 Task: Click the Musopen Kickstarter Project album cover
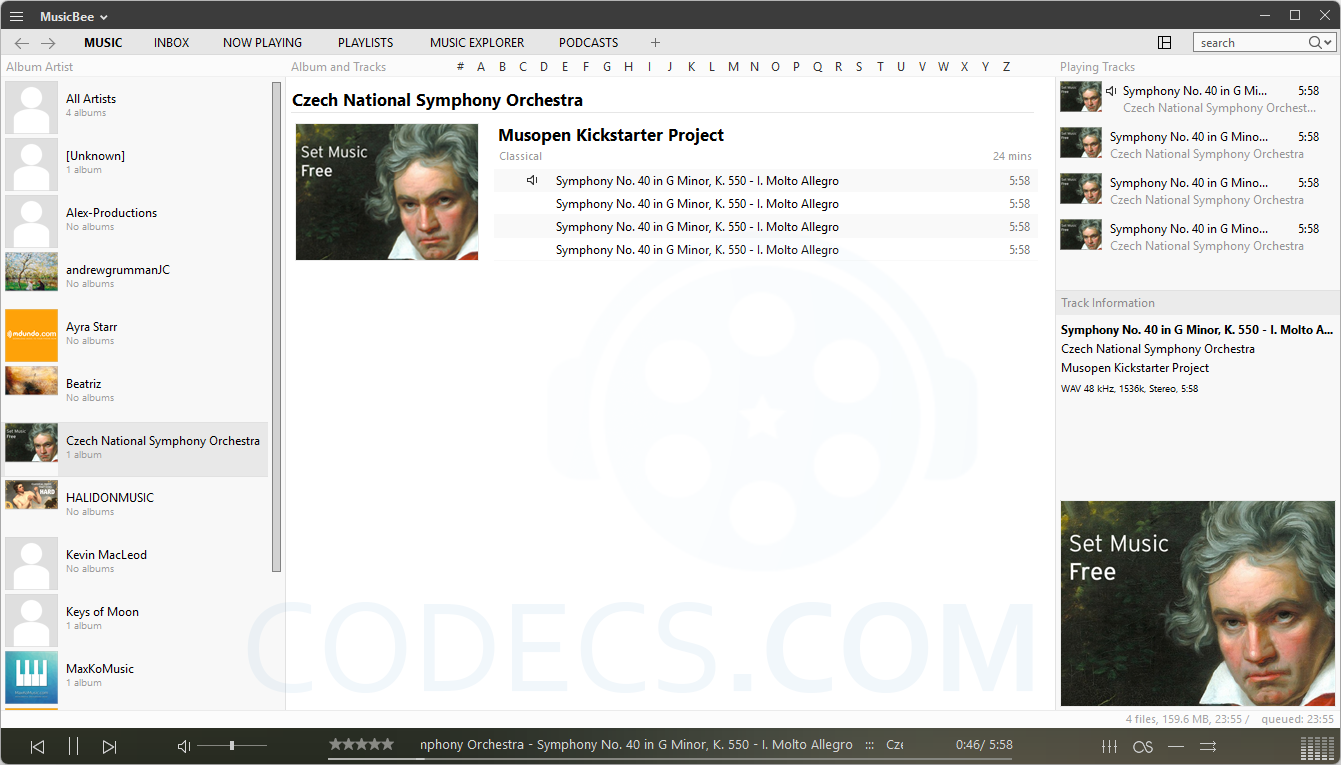coord(387,192)
